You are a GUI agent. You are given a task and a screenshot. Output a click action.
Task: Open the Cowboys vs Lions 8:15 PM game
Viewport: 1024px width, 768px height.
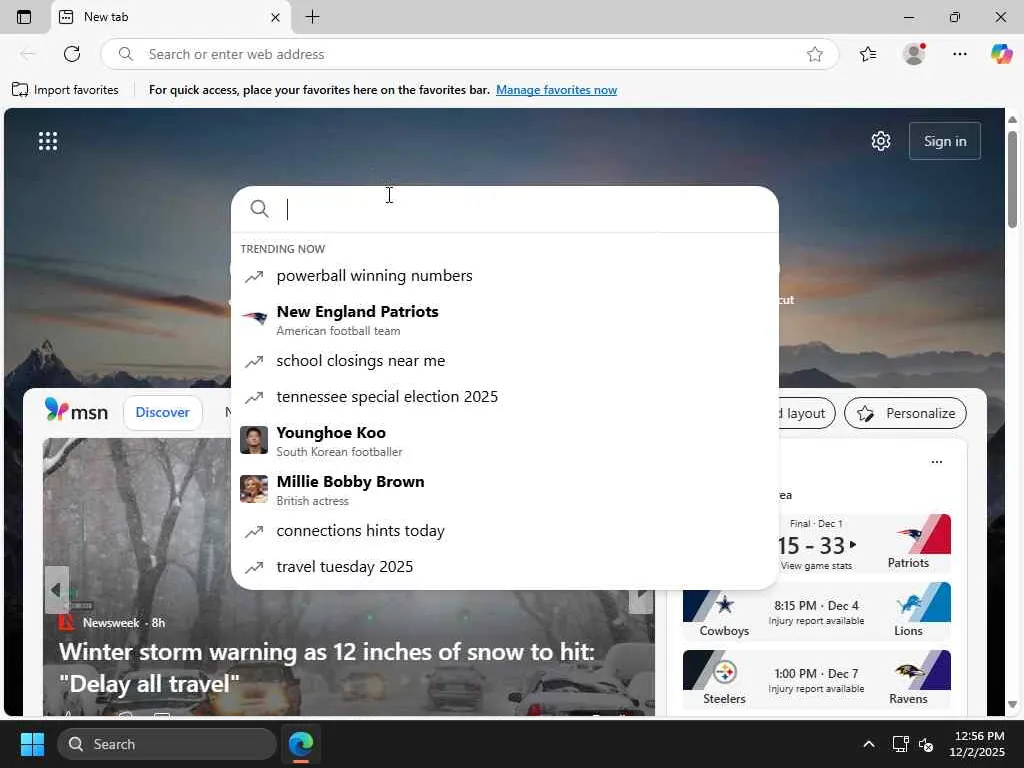point(816,612)
